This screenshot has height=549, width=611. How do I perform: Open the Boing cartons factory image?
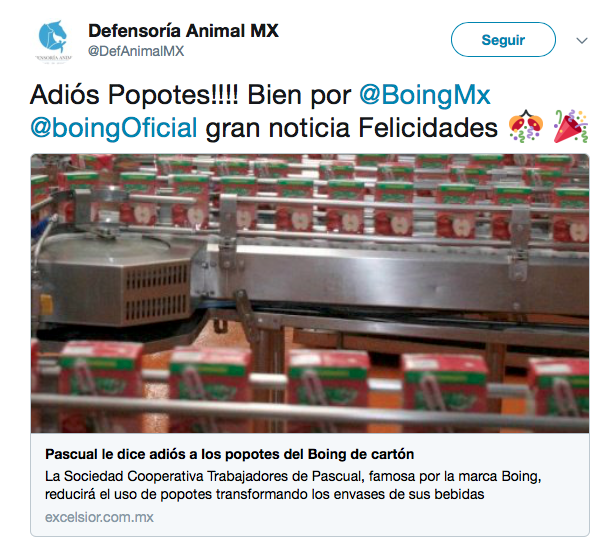click(x=310, y=293)
